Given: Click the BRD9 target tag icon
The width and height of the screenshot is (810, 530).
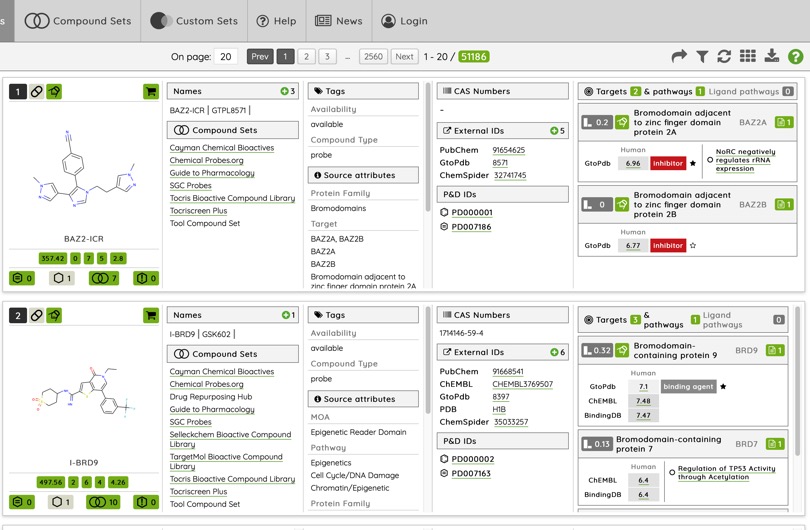Looking at the screenshot, I should pyautogui.click(x=622, y=350).
